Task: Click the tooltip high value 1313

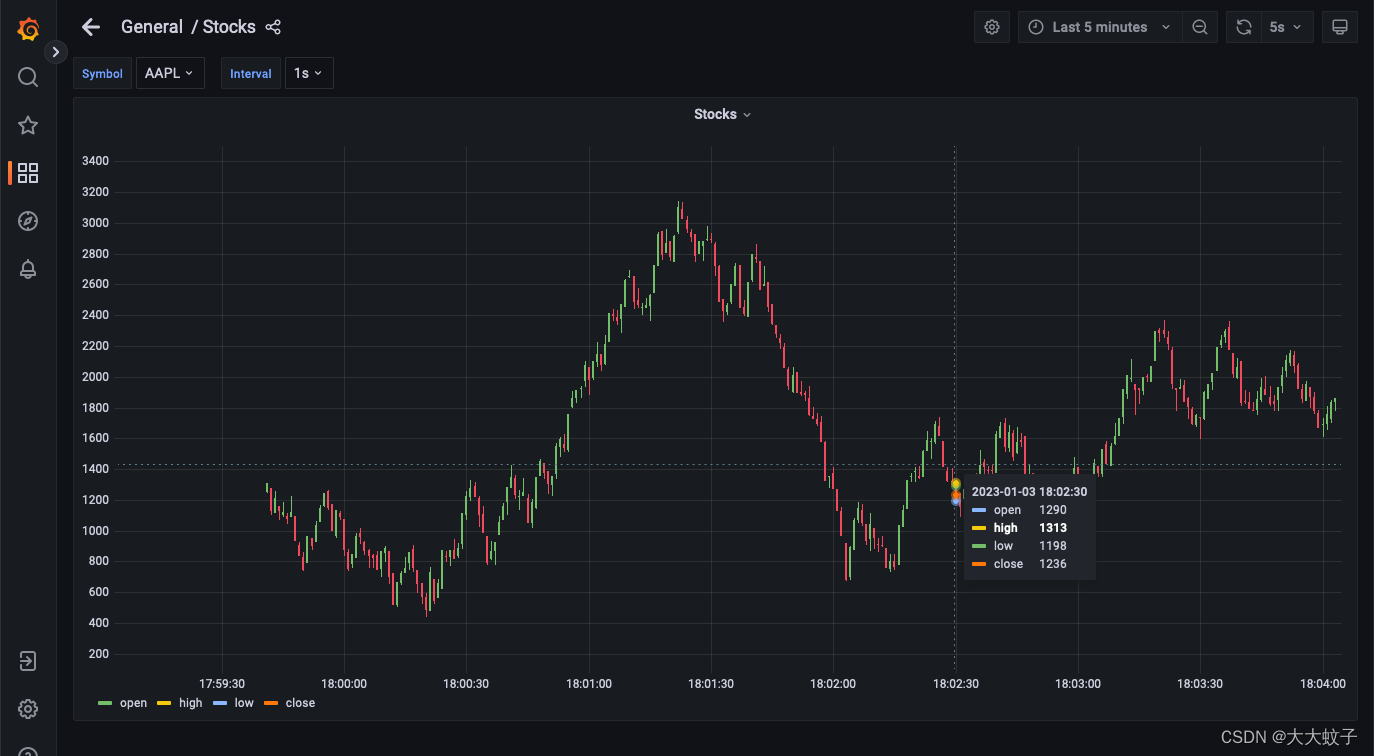Action: pyautogui.click(x=1053, y=528)
